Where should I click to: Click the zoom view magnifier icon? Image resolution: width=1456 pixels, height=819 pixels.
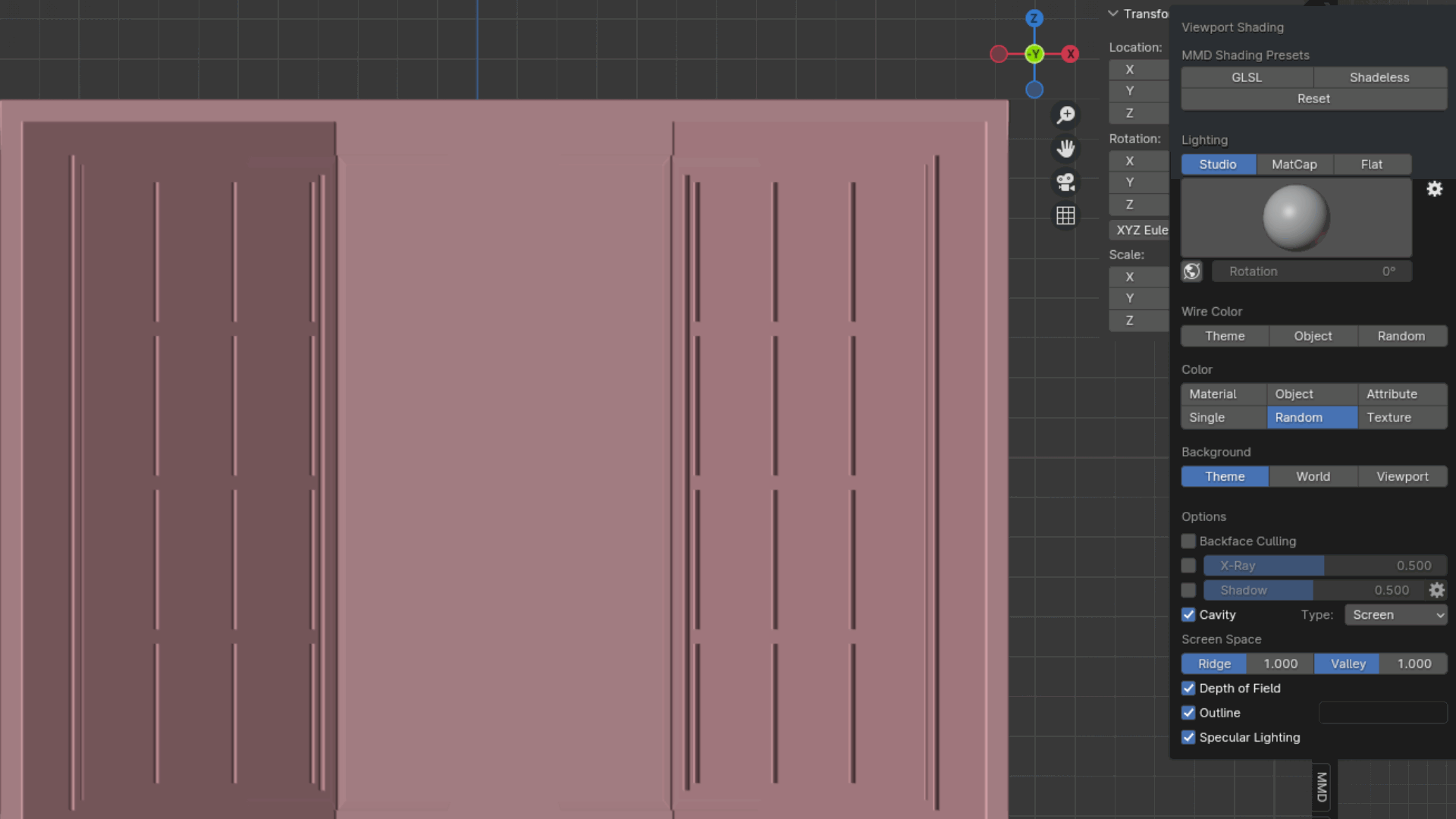[1065, 115]
